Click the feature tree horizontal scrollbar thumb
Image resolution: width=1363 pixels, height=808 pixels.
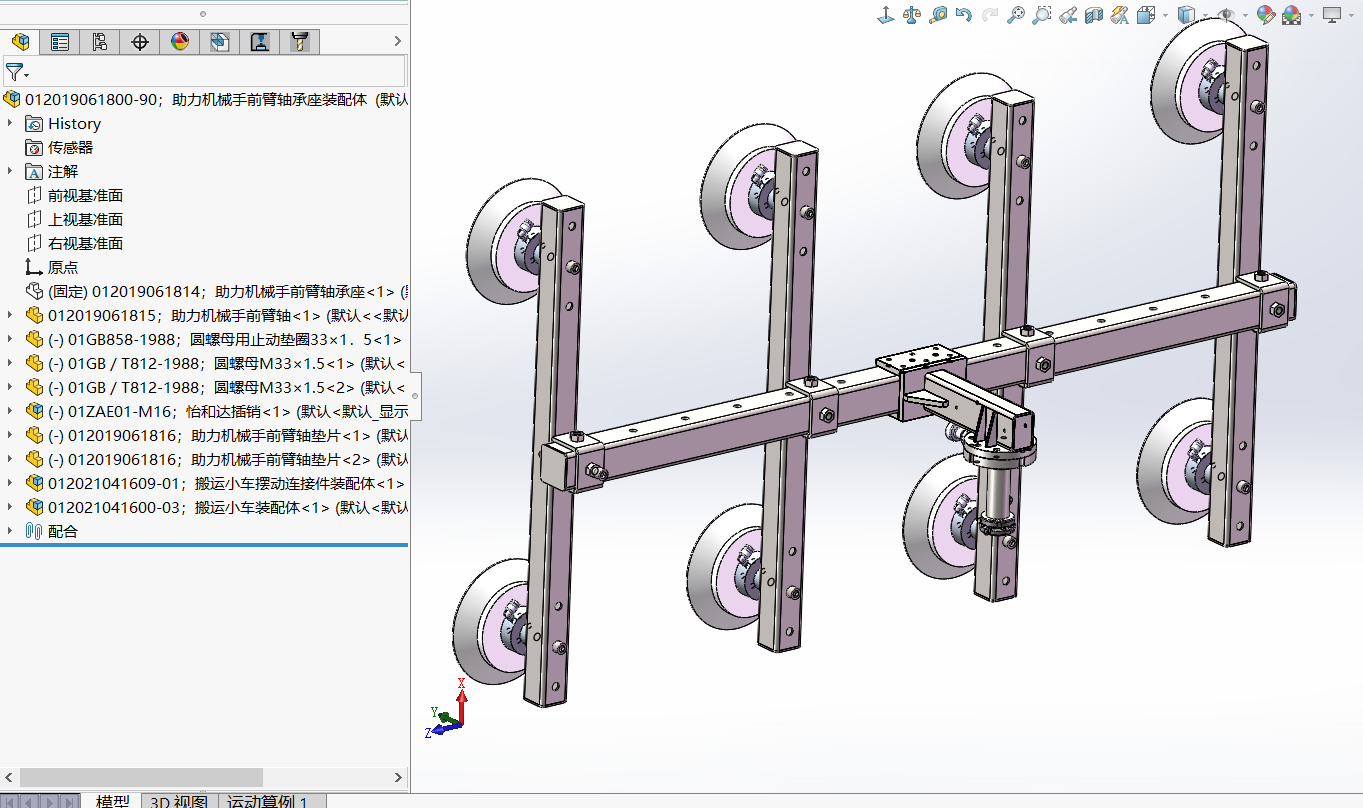pos(141,777)
